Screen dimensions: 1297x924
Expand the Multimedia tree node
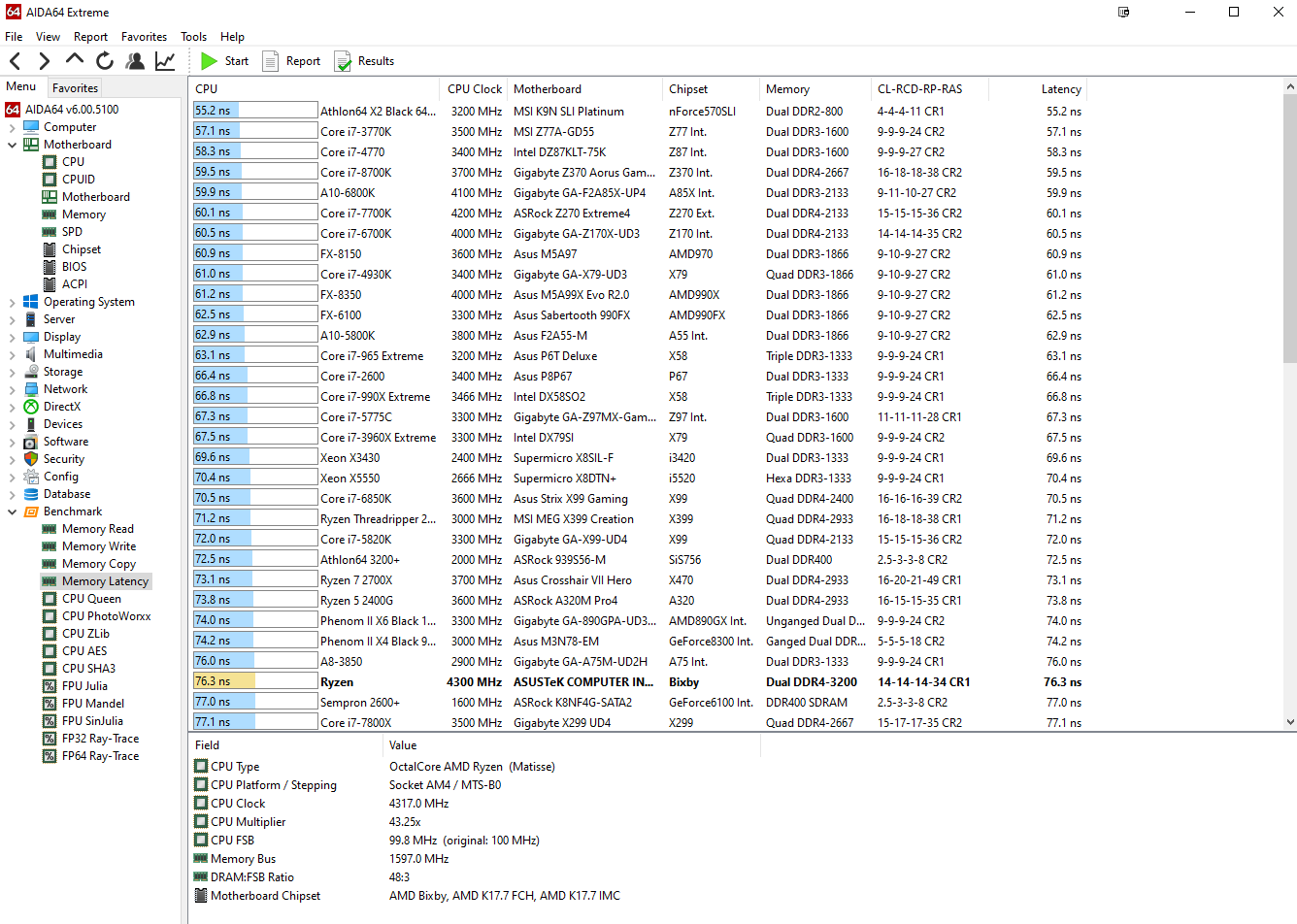[12, 354]
